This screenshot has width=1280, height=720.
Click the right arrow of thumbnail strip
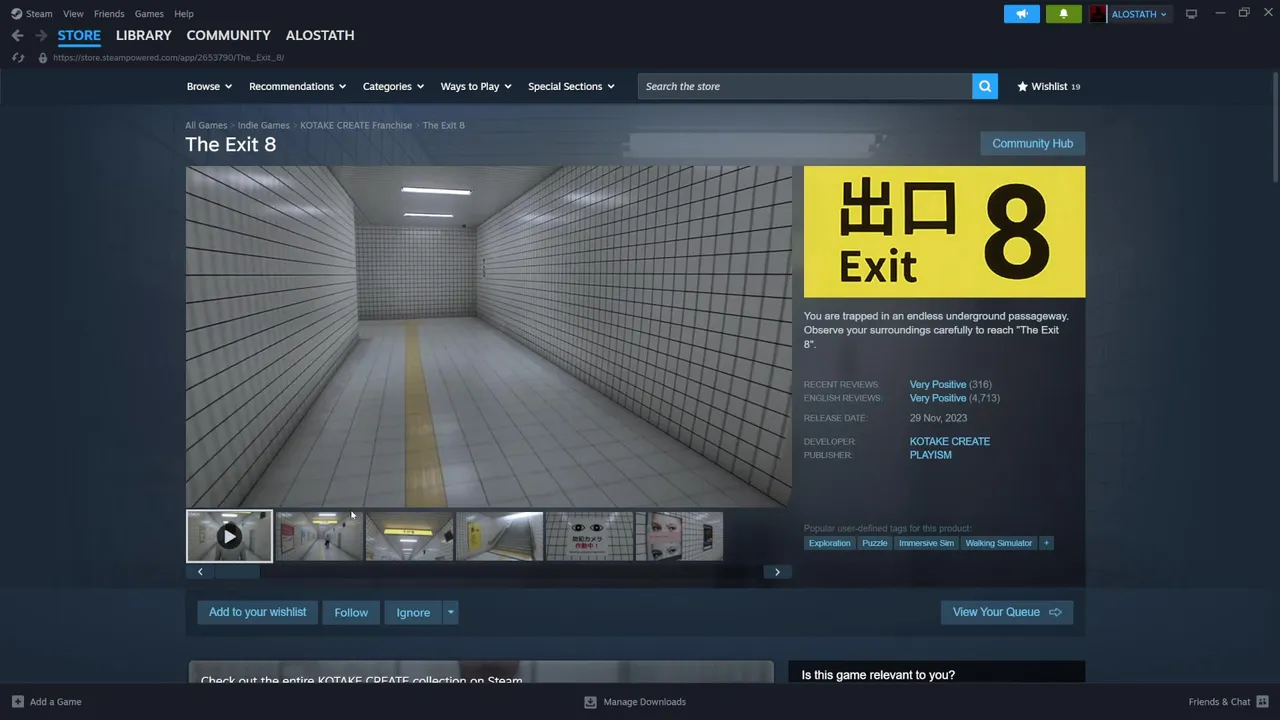coord(777,572)
